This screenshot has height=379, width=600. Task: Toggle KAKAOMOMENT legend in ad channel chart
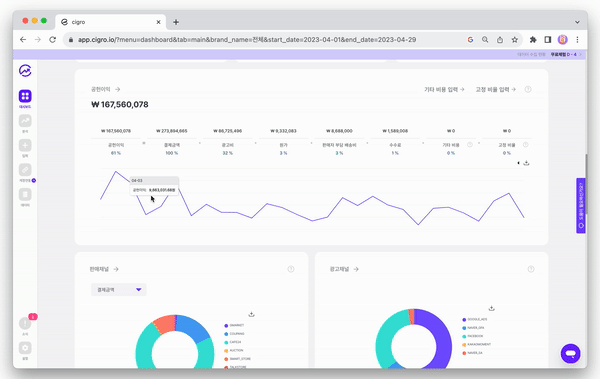(476, 345)
